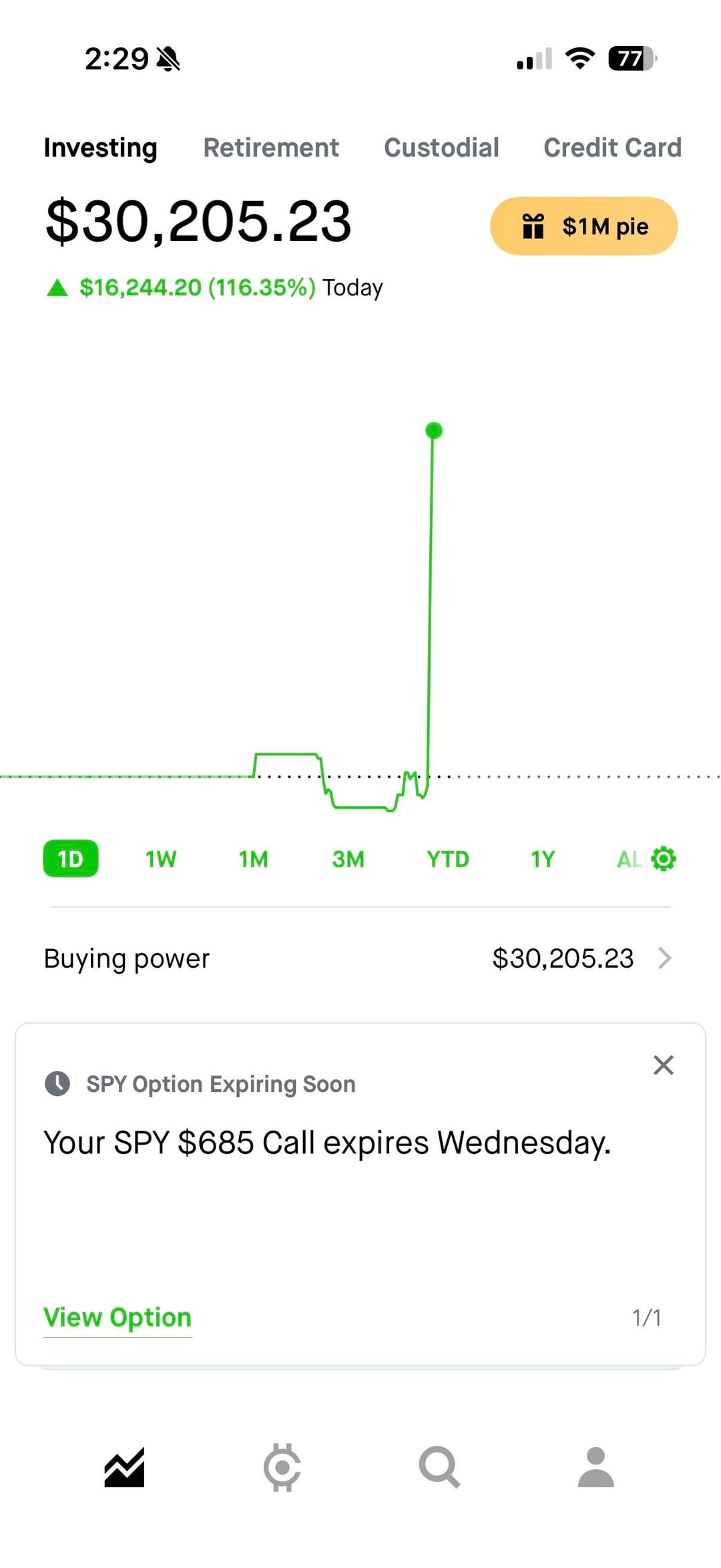
Task: Tap the gift icon on the $1M pie badge
Action: [x=533, y=226]
